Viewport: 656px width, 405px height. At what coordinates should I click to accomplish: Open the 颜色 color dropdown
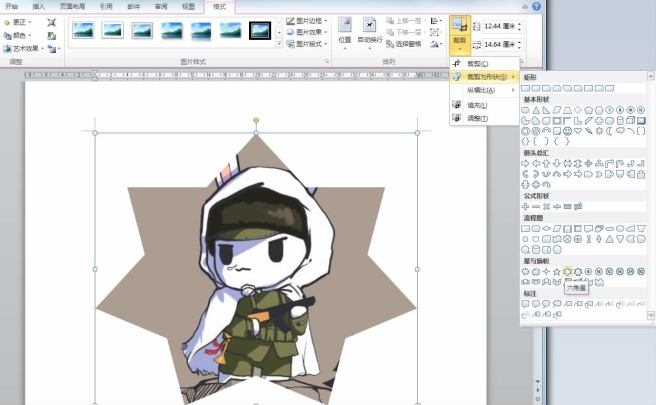[x=18, y=36]
